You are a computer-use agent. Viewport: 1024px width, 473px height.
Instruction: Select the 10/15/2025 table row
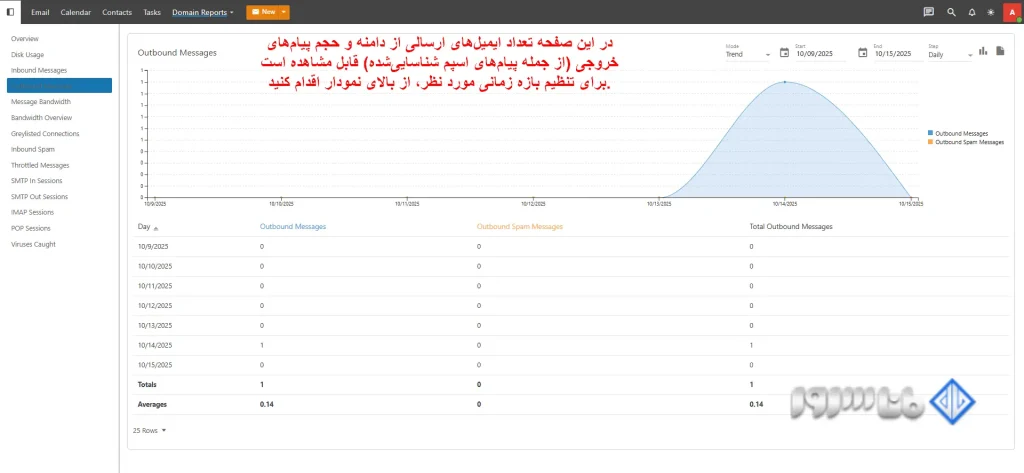(x=570, y=365)
